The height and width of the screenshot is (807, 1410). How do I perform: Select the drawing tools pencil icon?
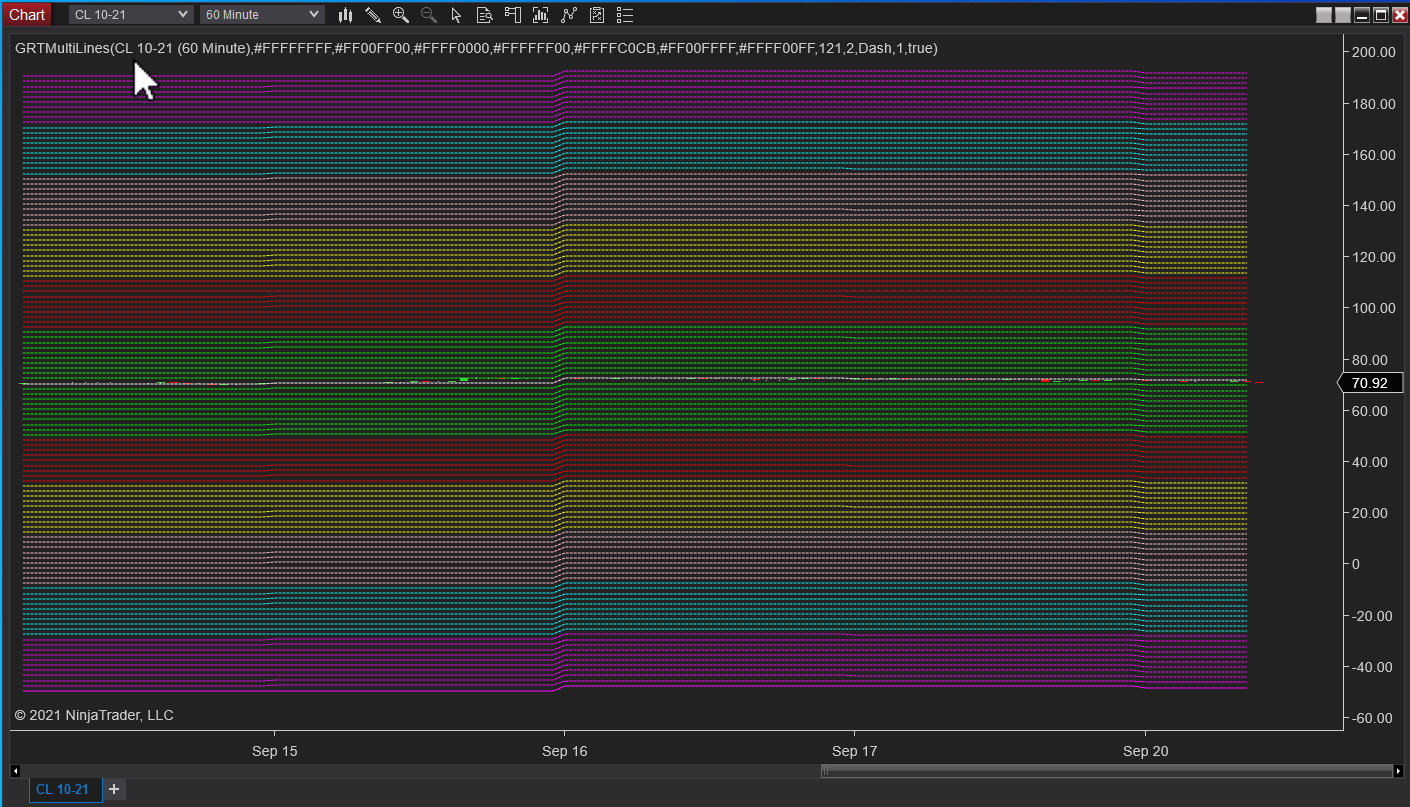(x=373, y=15)
